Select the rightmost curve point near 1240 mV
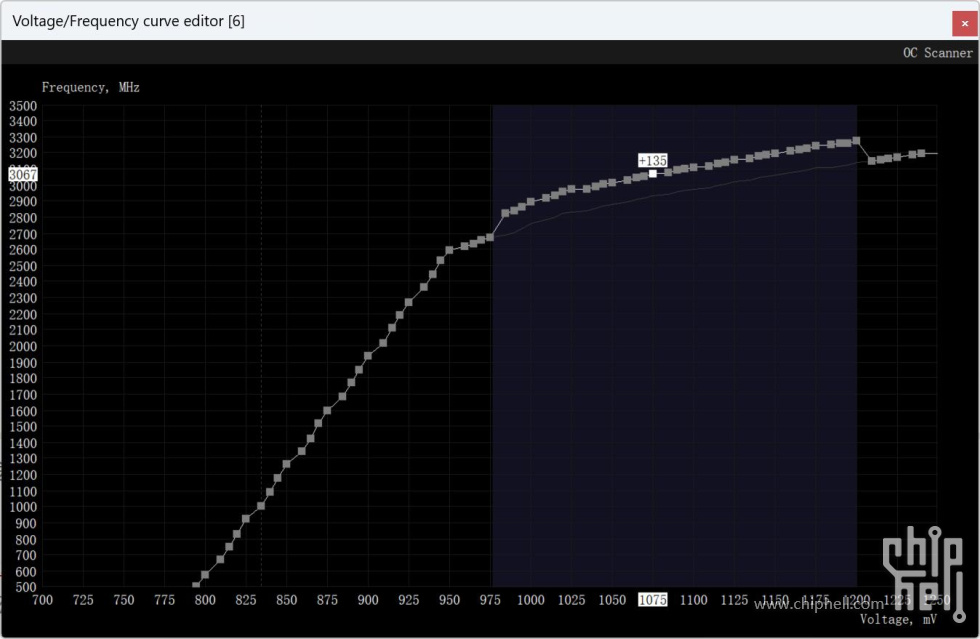The height and width of the screenshot is (639, 980). [921, 153]
